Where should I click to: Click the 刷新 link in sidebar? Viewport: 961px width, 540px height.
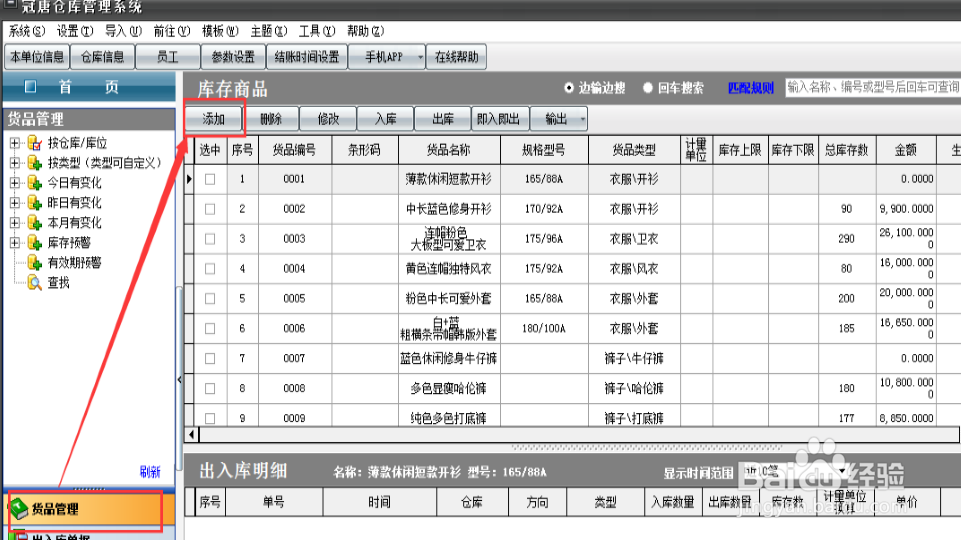(x=150, y=472)
